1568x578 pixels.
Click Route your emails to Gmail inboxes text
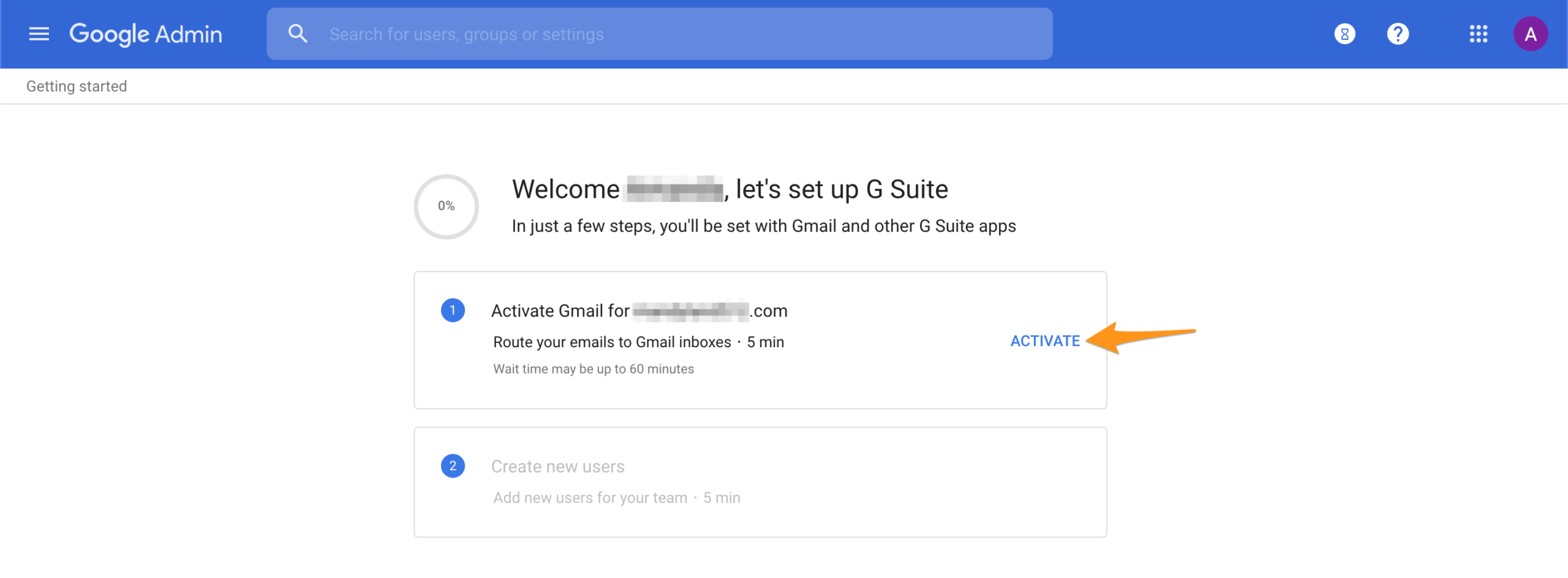pyautogui.click(x=612, y=342)
